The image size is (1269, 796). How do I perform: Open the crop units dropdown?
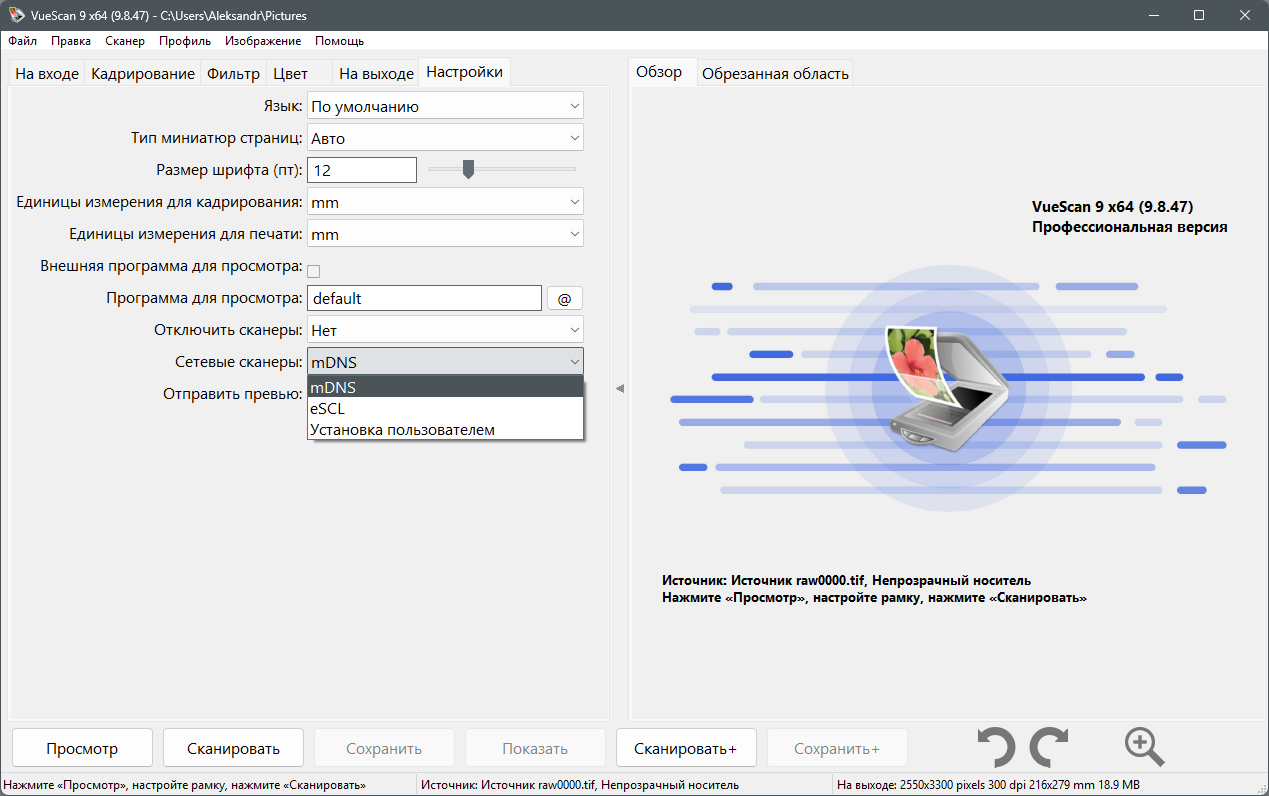pos(445,202)
